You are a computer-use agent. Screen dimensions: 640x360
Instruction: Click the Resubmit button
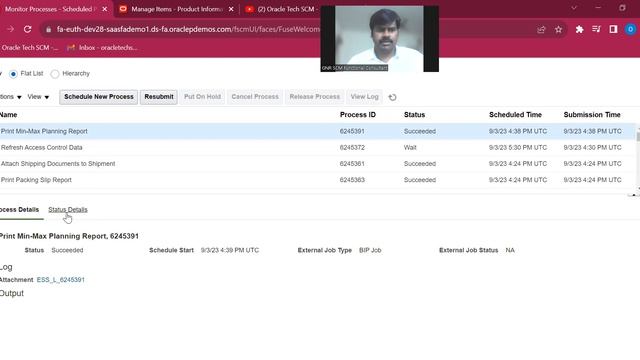point(159,97)
